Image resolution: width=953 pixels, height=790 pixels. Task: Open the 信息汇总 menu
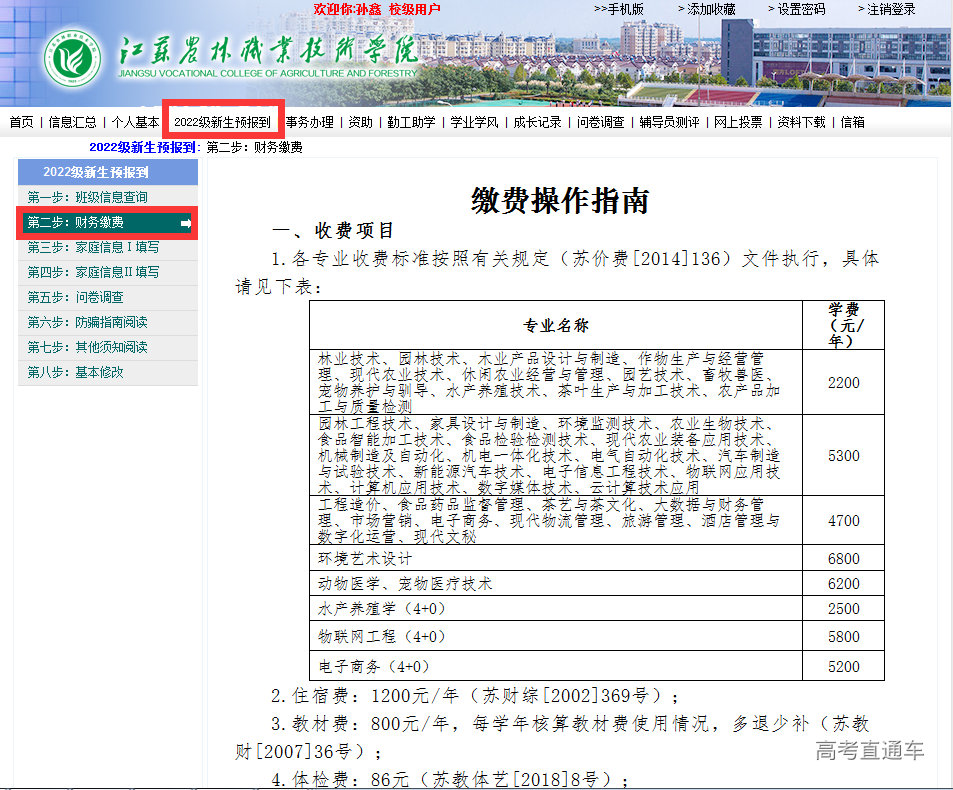click(73, 122)
